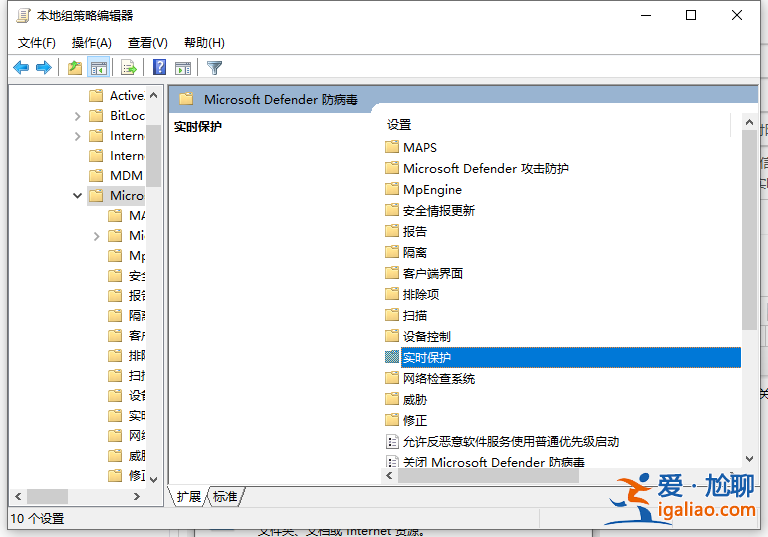Select the MDM tree item
Screen dimensions: 768x537
coord(117,175)
